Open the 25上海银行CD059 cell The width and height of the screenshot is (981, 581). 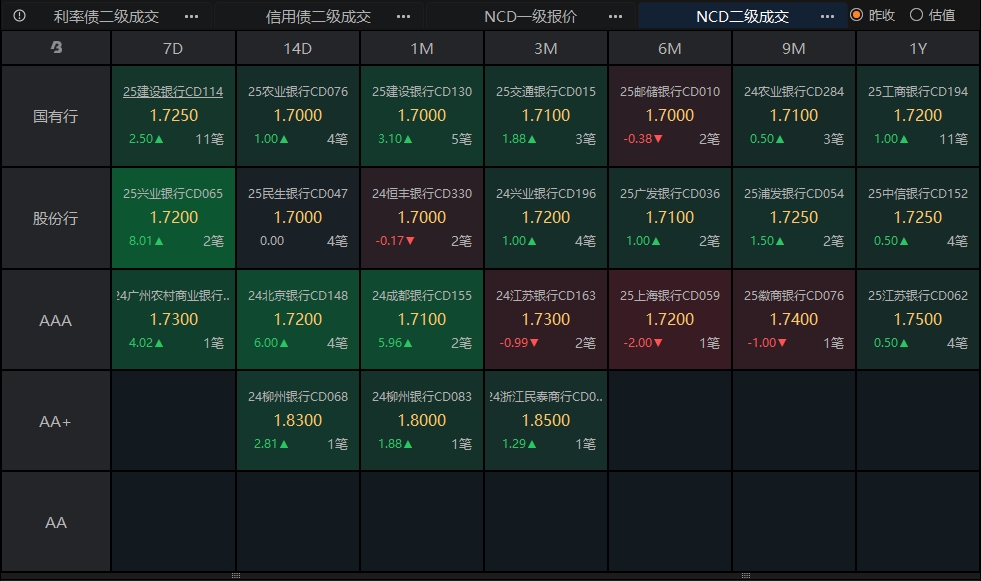(x=669, y=319)
